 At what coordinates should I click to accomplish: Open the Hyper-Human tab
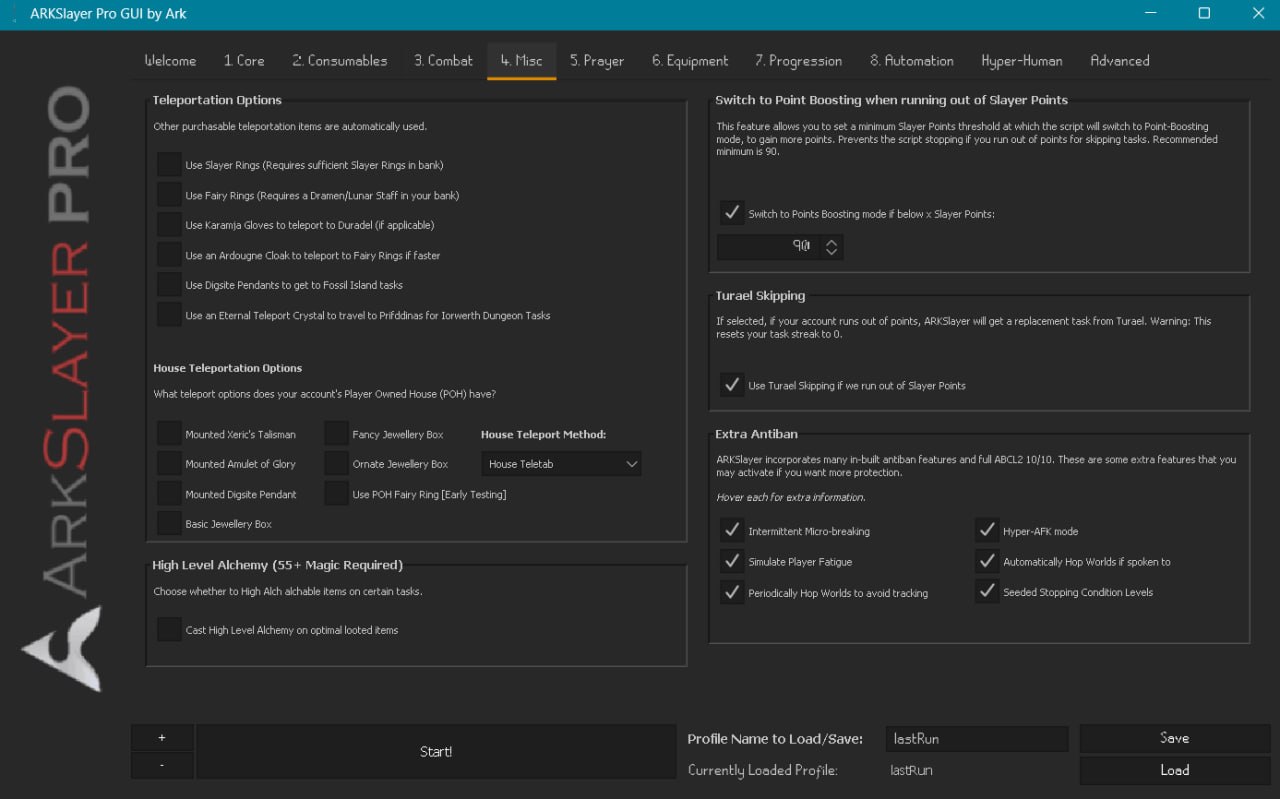[x=1022, y=61]
